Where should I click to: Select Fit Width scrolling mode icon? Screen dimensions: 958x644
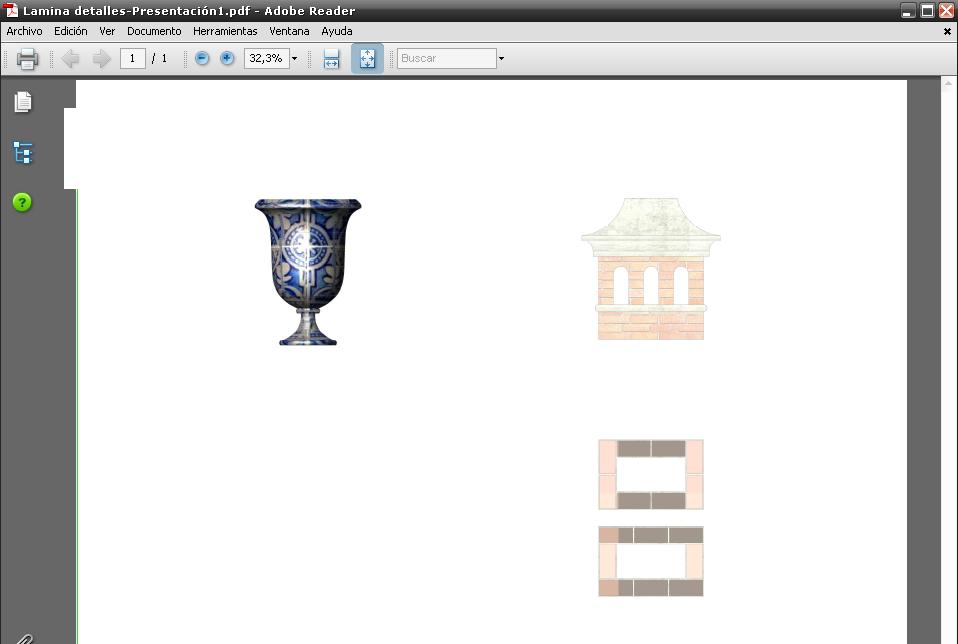coord(331,59)
